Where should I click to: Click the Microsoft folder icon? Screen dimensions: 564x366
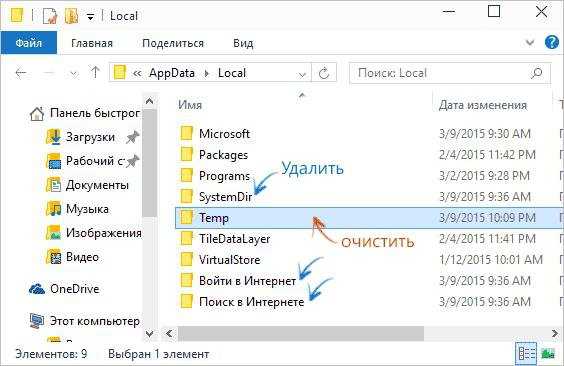click(x=186, y=133)
